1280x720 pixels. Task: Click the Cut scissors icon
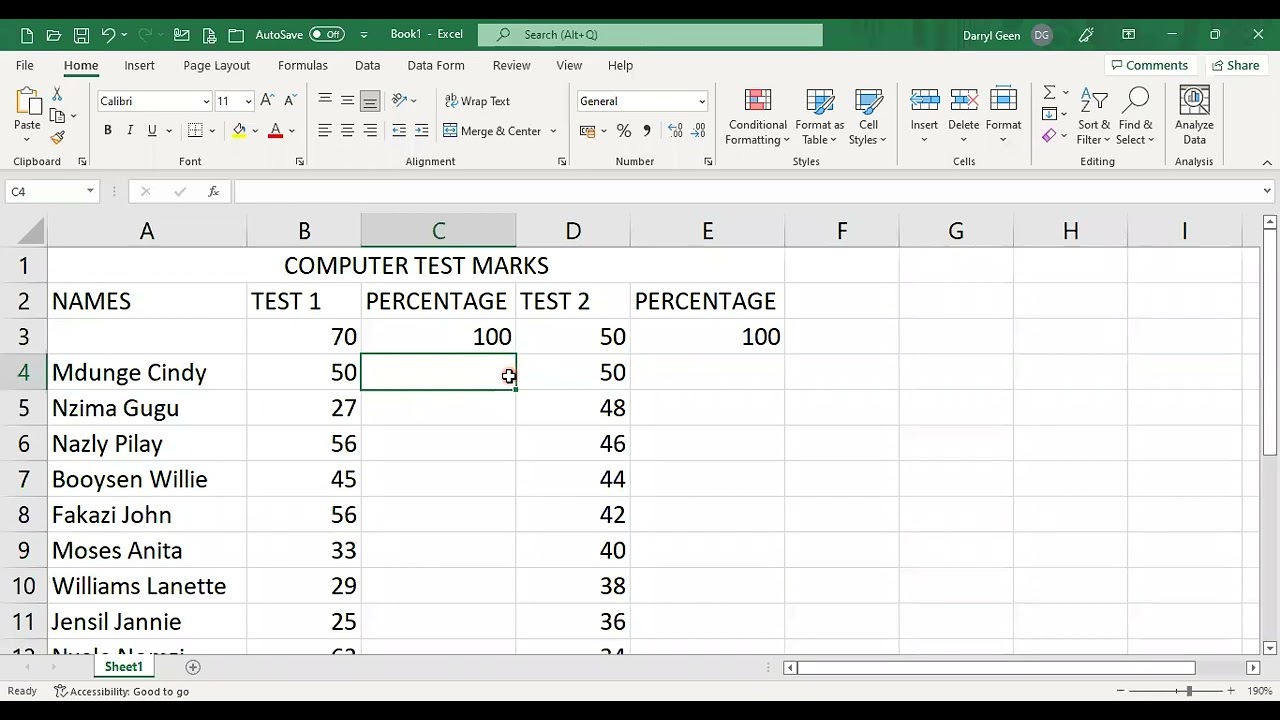point(57,94)
